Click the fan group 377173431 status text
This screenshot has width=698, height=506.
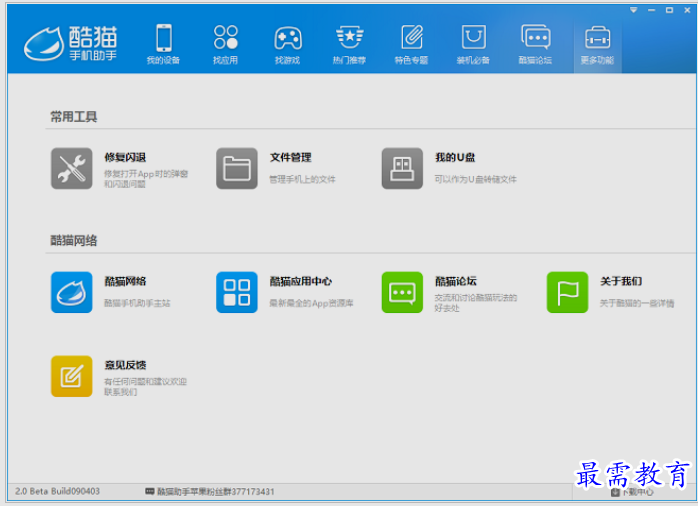point(215,492)
